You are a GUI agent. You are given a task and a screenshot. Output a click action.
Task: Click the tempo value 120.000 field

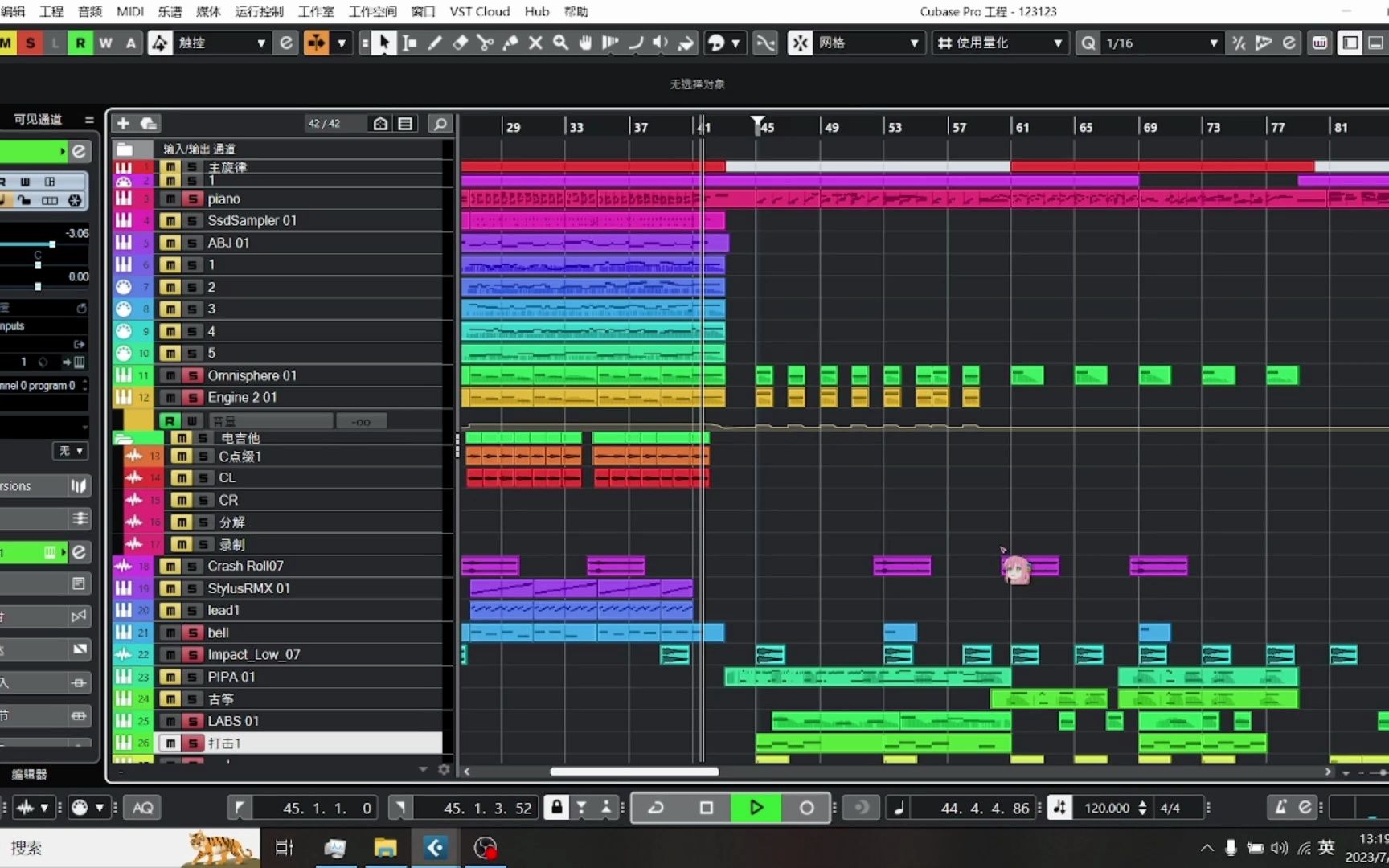[x=1107, y=808]
